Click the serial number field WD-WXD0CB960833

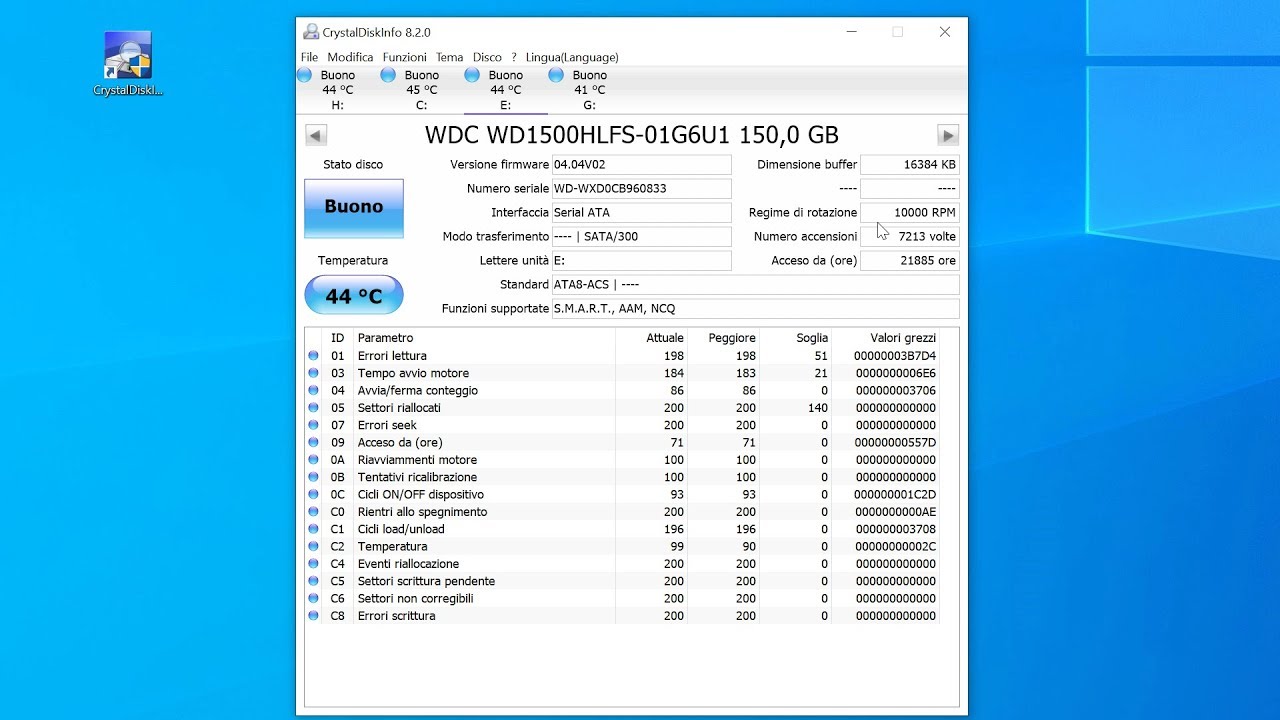pyautogui.click(x=641, y=188)
